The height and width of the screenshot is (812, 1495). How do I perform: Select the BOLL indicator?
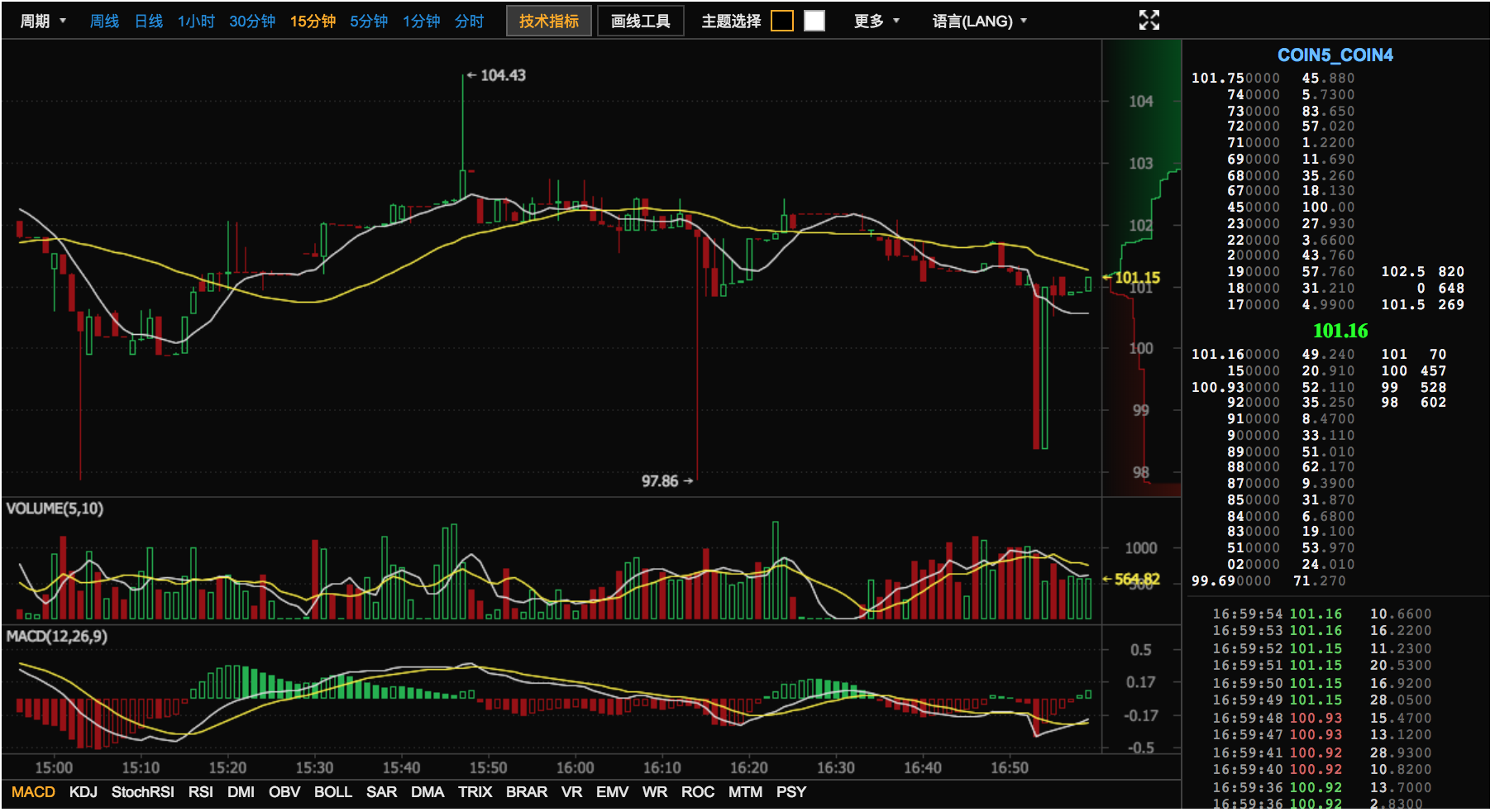coord(333,792)
